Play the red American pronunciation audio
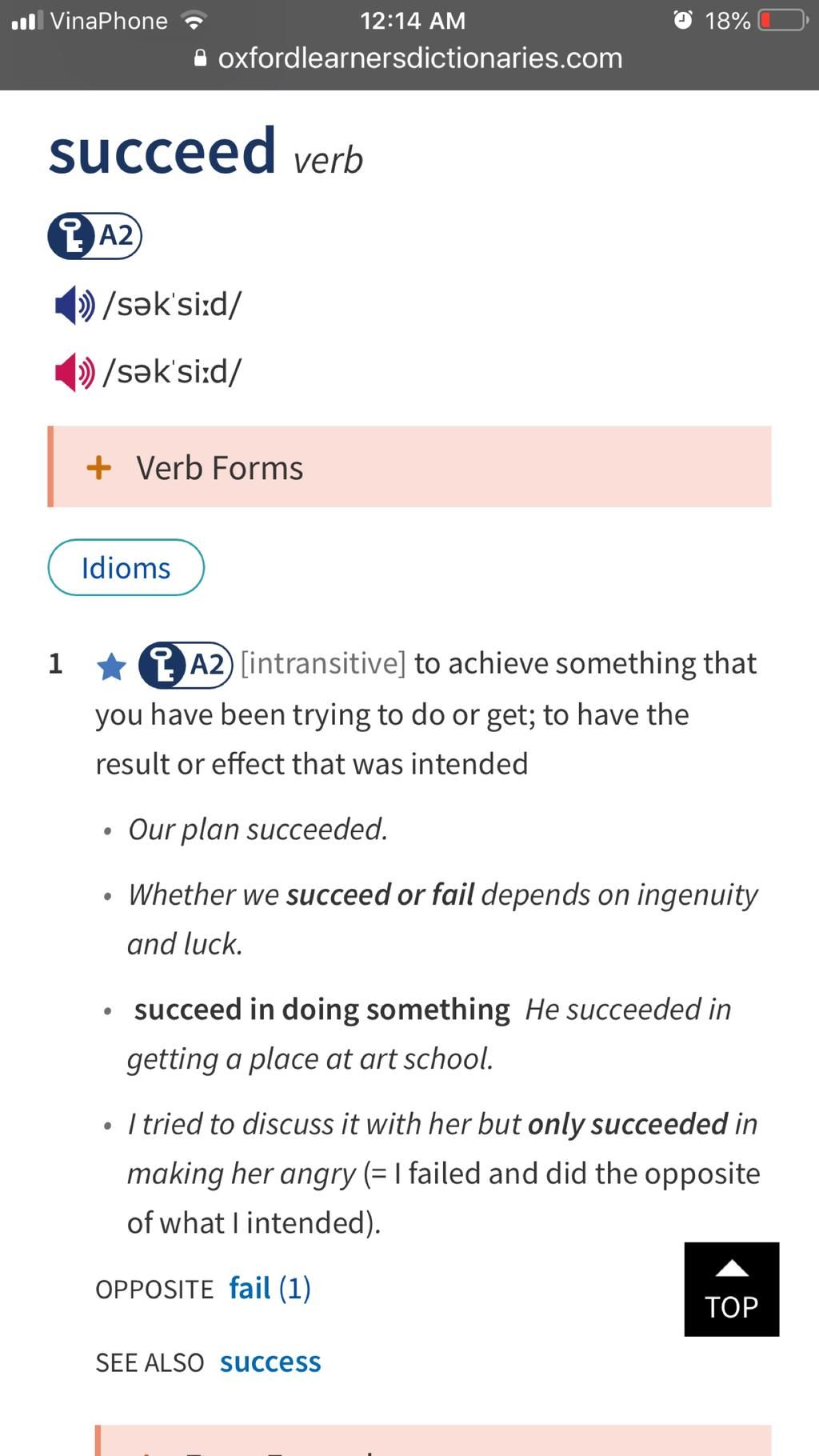The height and width of the screenshot is (1456, 819). (x=74, y=372)
